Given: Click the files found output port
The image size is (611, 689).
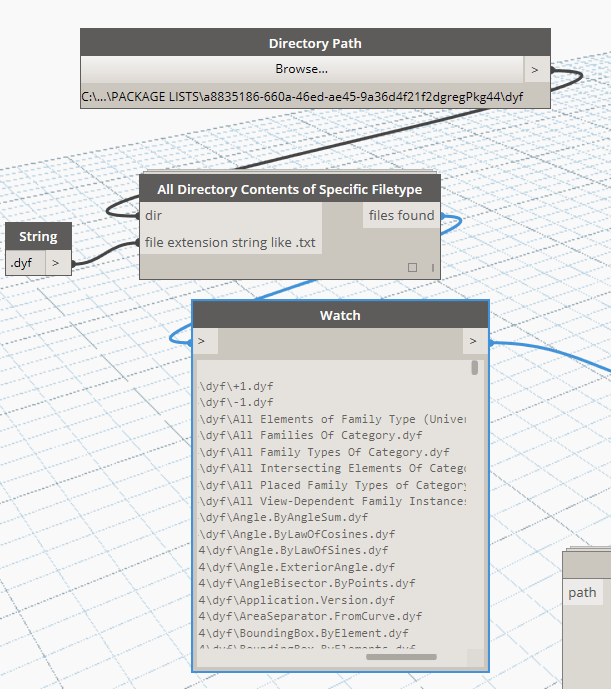Looking at the screenshot, I should pyautogui.click(x=401, y=215).
